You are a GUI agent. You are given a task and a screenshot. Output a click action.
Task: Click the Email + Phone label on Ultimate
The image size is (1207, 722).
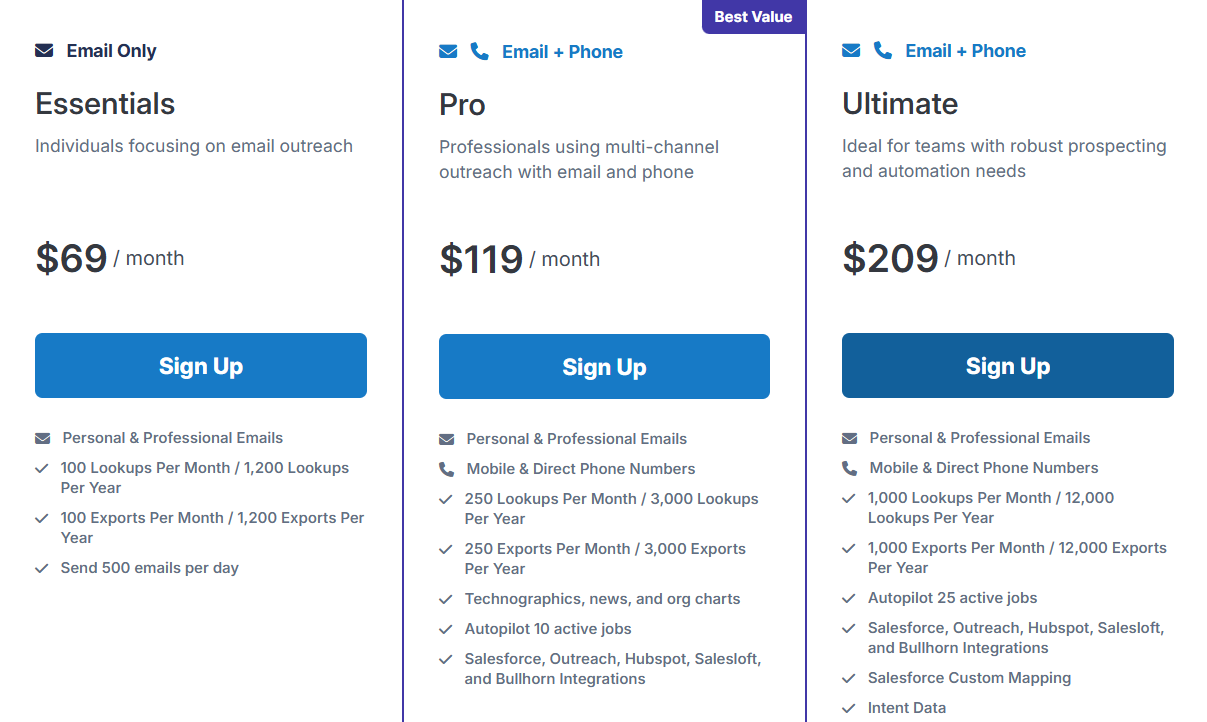tap(964, 50)
